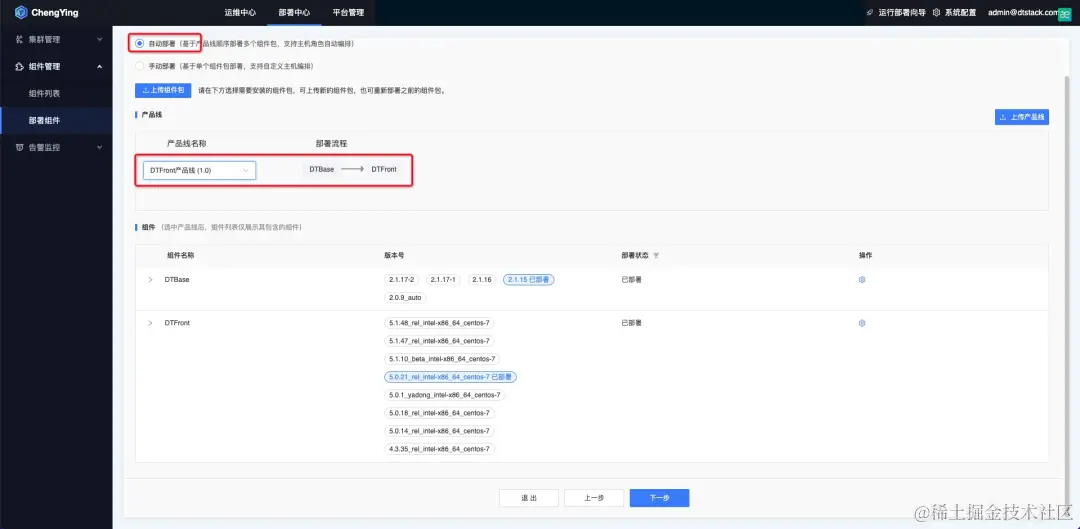
Task: Click gear icon for DTBase row
Action: click(862, 280)
